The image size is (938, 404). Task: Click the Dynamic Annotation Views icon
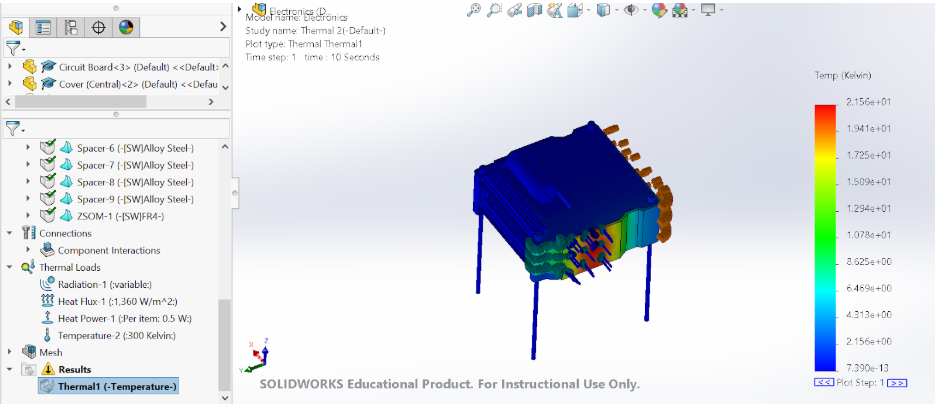tap(555, 10)
